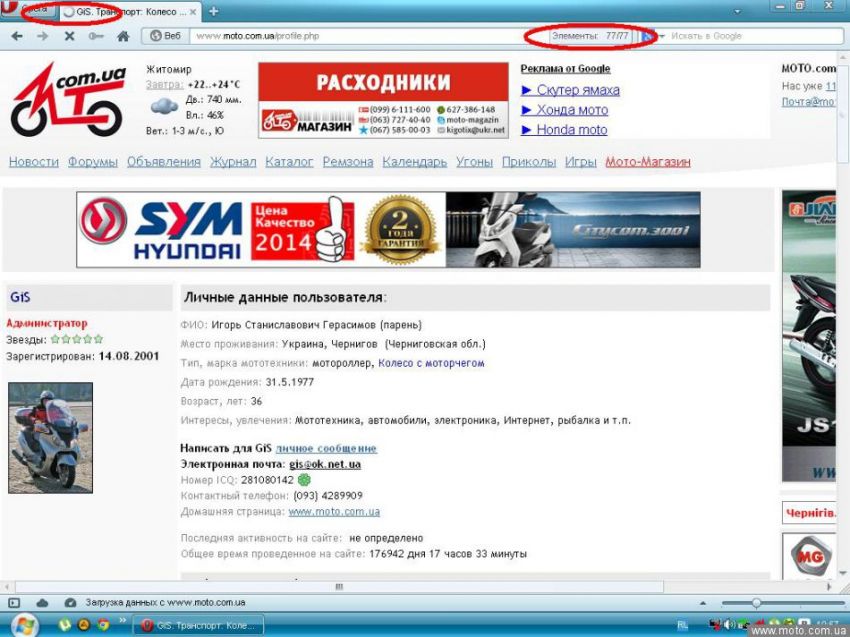The height and width of the screenshot is (637, 850).
Task: Click the browser back arrow
Action: pos(17,36)
